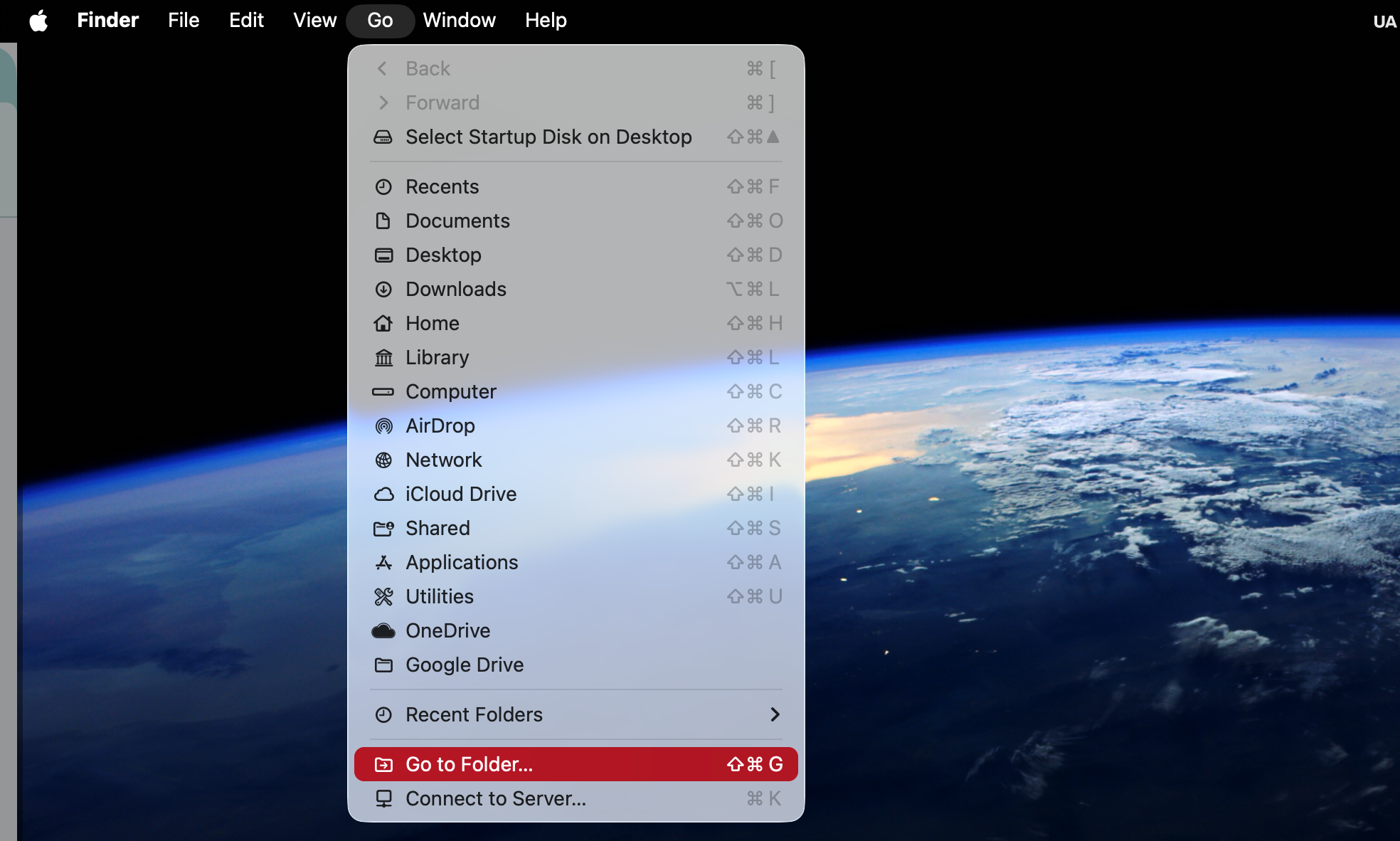Open the Finder menu
This screenshot has height=841, width=1400.
[107, 20]
